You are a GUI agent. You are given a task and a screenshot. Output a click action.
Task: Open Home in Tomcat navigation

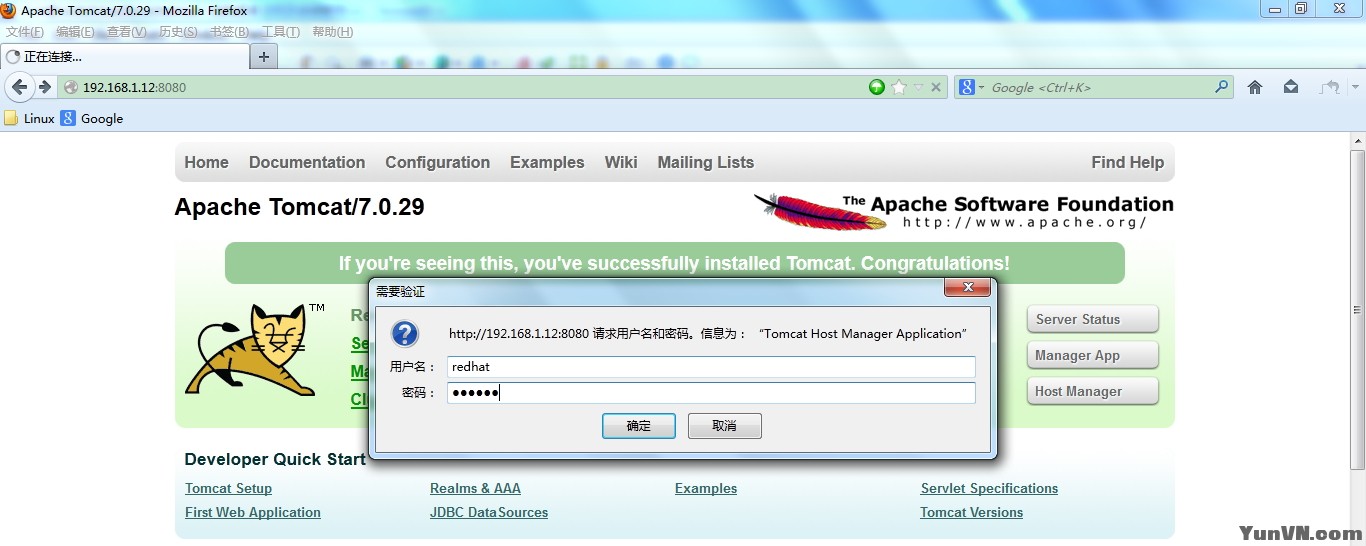[x=206, y=162]
